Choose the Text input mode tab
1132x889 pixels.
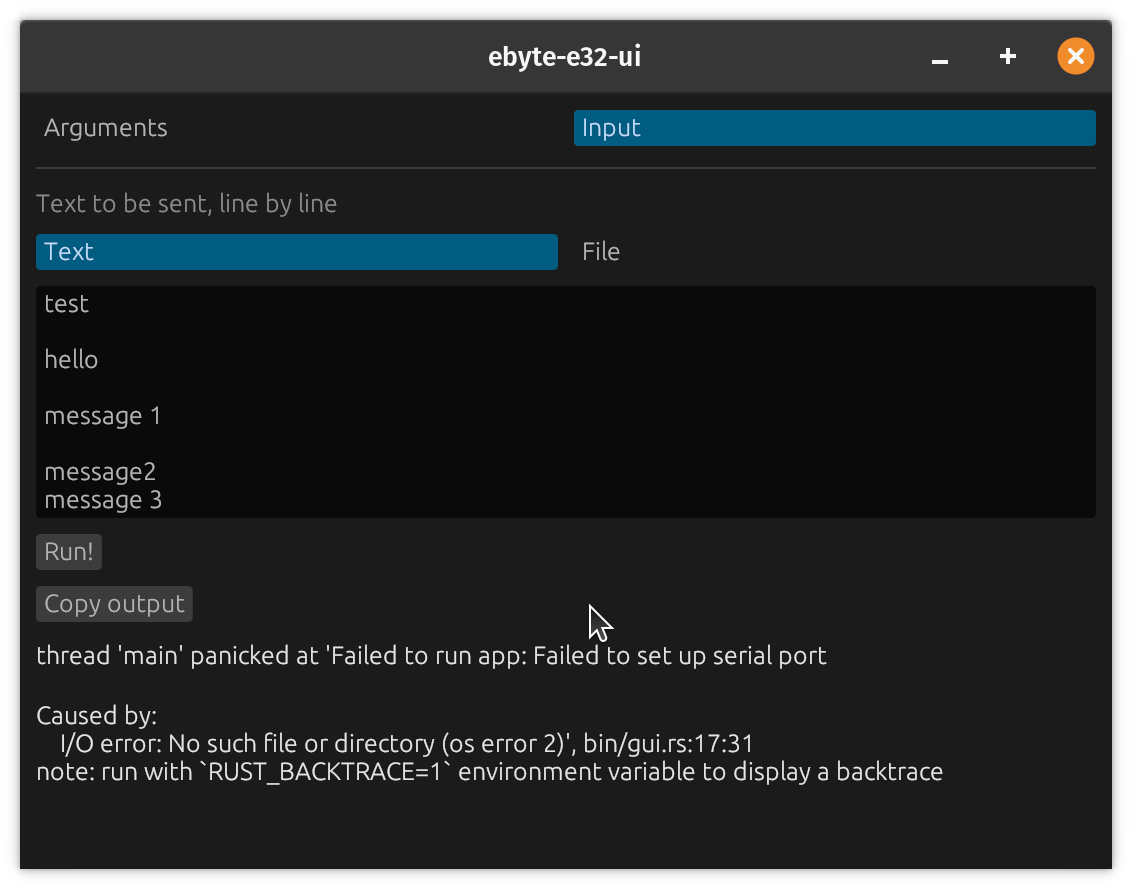[296, 252]
